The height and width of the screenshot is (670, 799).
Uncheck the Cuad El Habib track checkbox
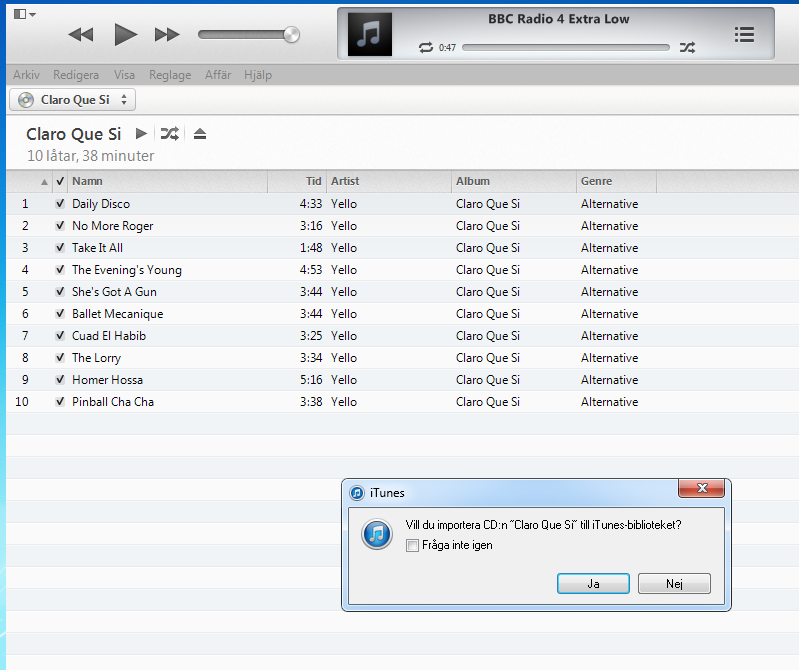pyautogui.click(x=60, y=335)
